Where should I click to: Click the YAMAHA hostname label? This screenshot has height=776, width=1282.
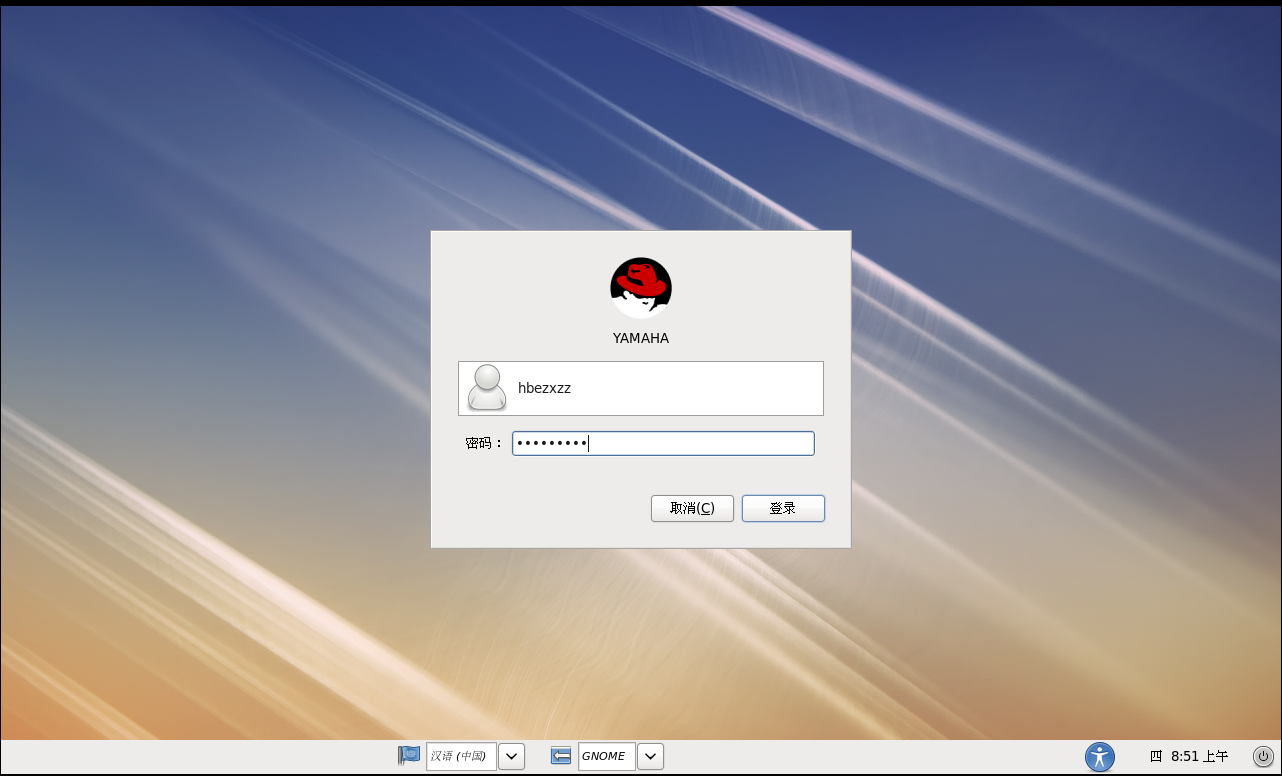tap(640, 338)
